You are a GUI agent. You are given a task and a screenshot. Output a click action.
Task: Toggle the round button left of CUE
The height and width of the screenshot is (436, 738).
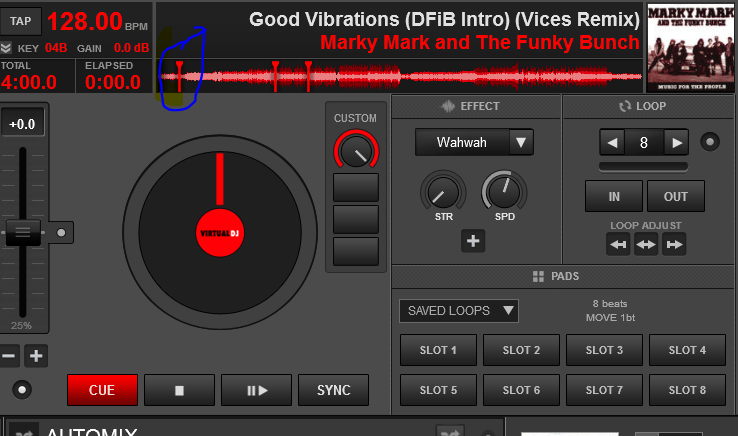[22, 389]
